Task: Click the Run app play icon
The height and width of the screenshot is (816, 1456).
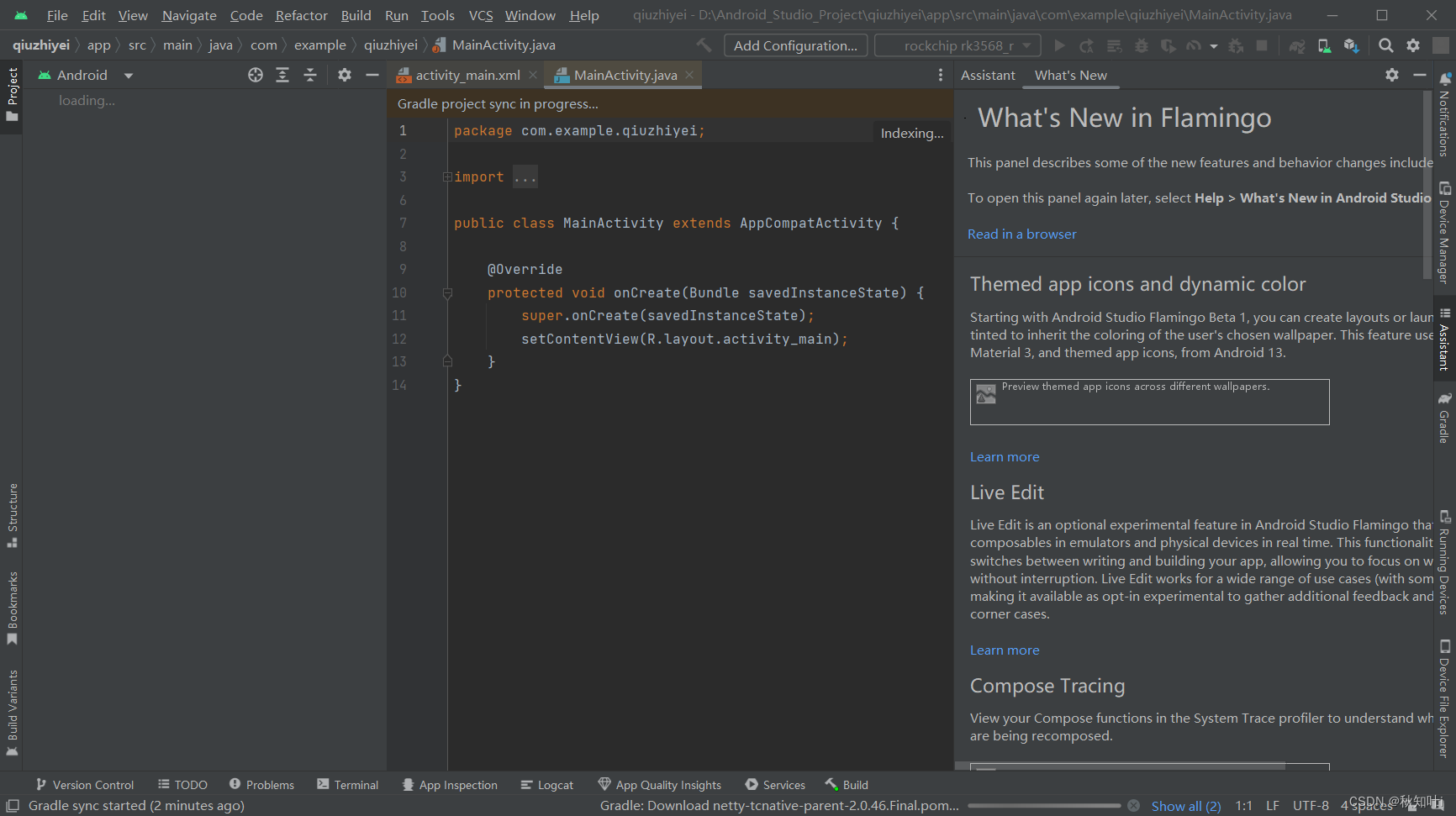Action: click(x=1059, y=45)
